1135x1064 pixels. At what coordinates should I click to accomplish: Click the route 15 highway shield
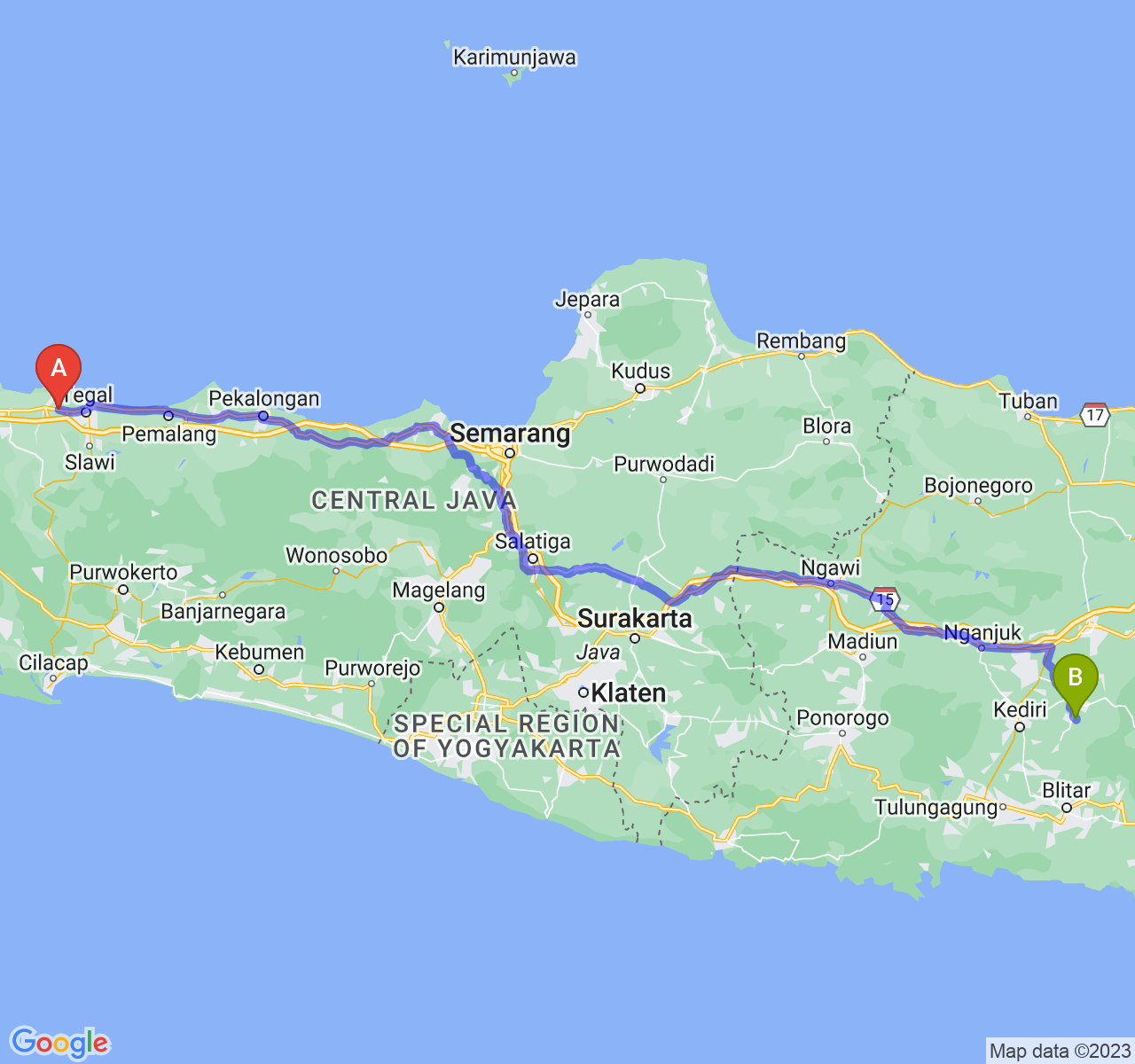point(885,598)
